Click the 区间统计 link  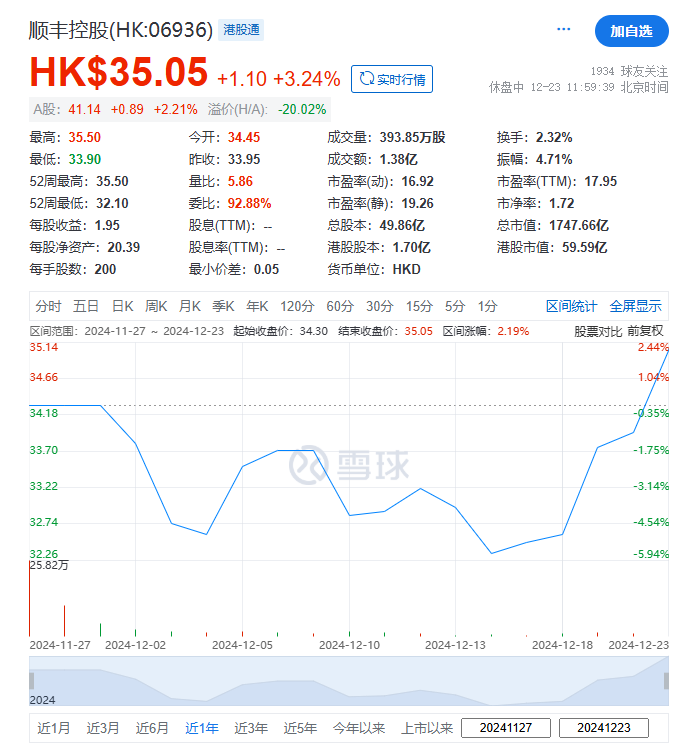(x=571, y=306)
